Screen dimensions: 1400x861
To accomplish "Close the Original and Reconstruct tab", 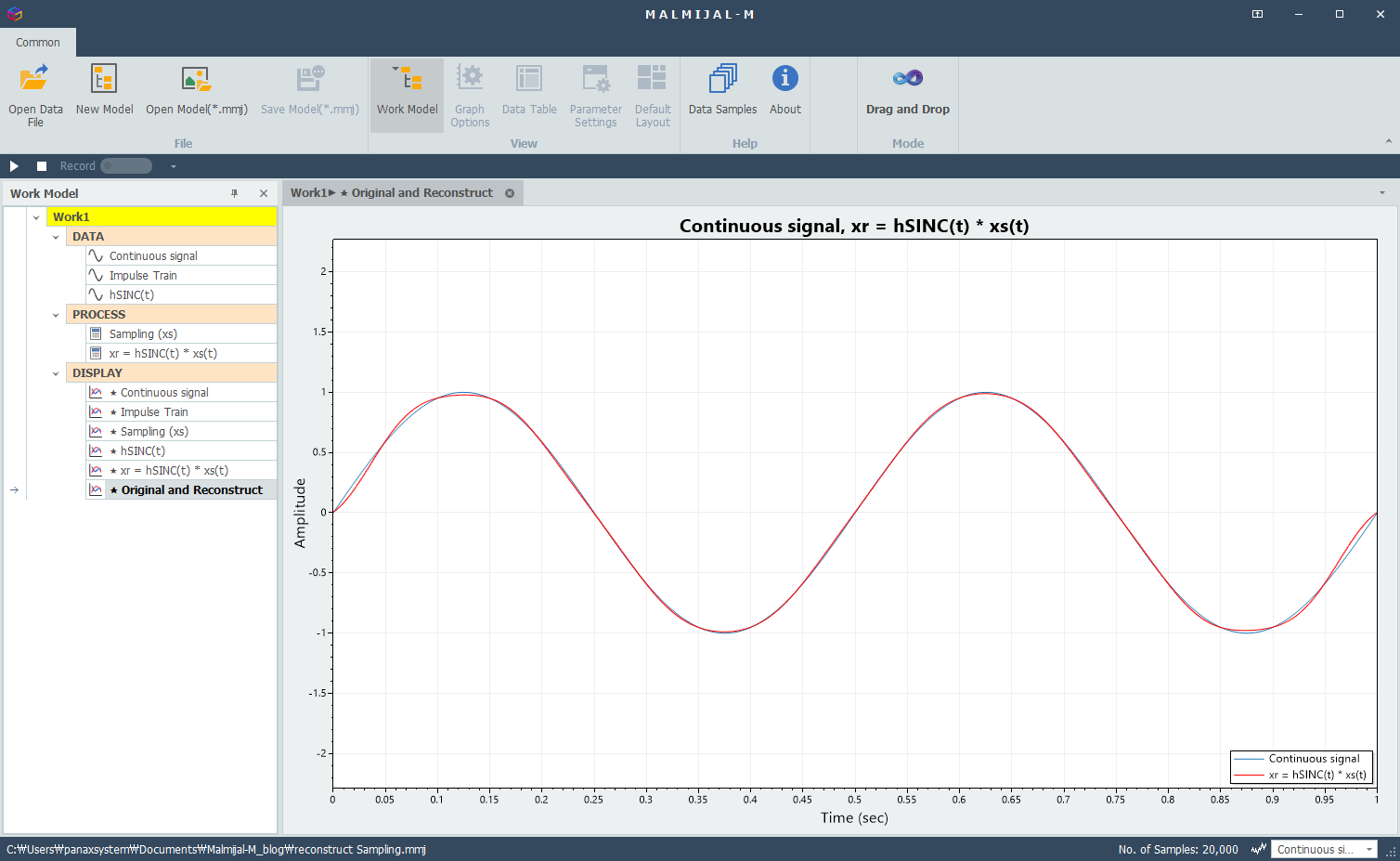I will pos(510,193).
